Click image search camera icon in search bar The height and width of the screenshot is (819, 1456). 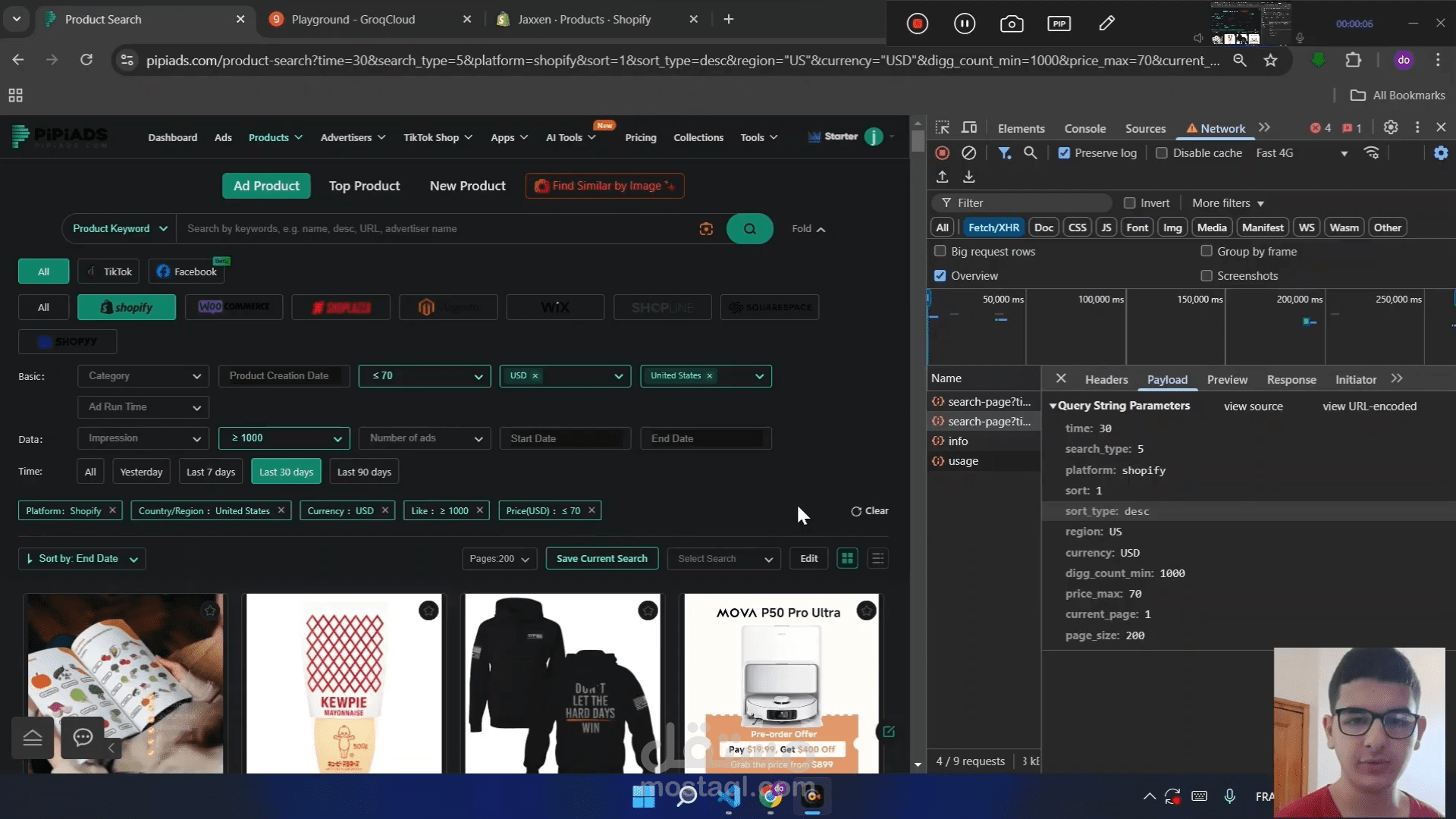point(706,228)
